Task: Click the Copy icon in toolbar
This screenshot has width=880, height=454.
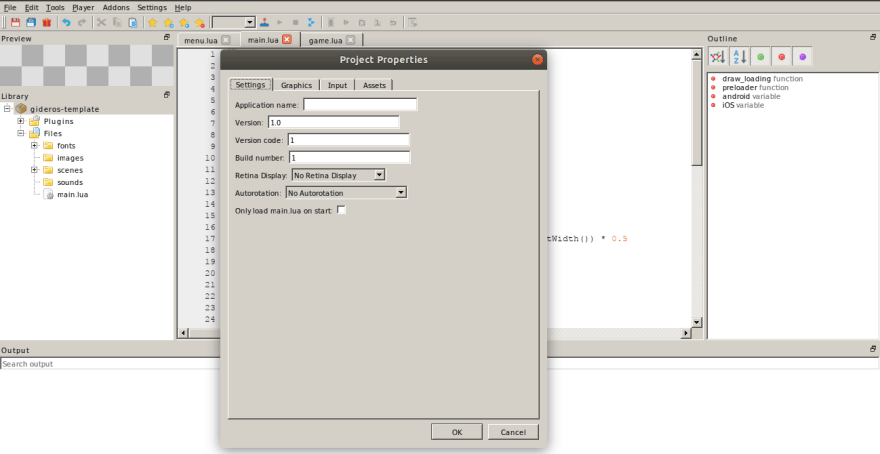Action: coord(117,22)
